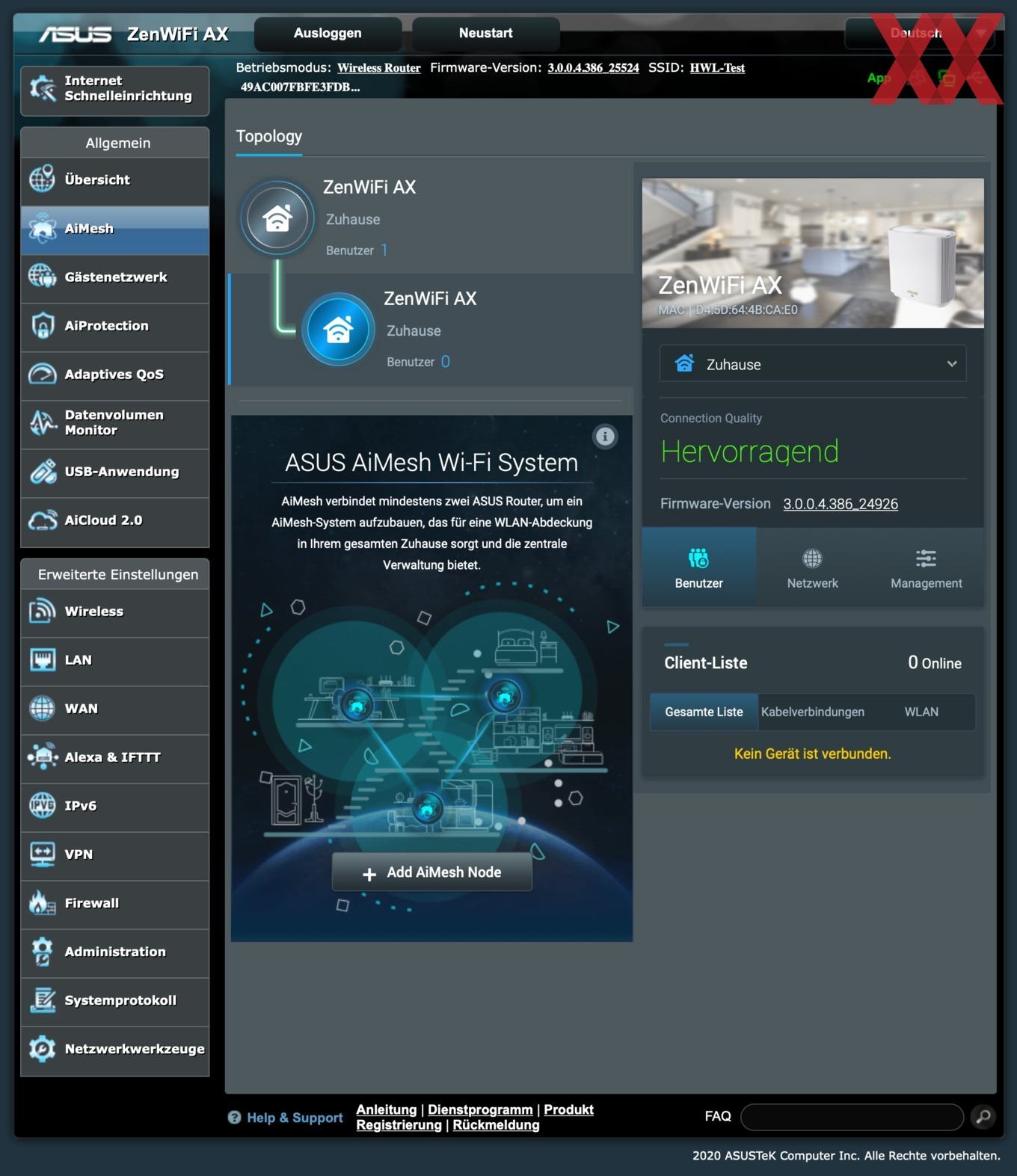Select the Kabelverbindungen filter tab

pos(812,712)
